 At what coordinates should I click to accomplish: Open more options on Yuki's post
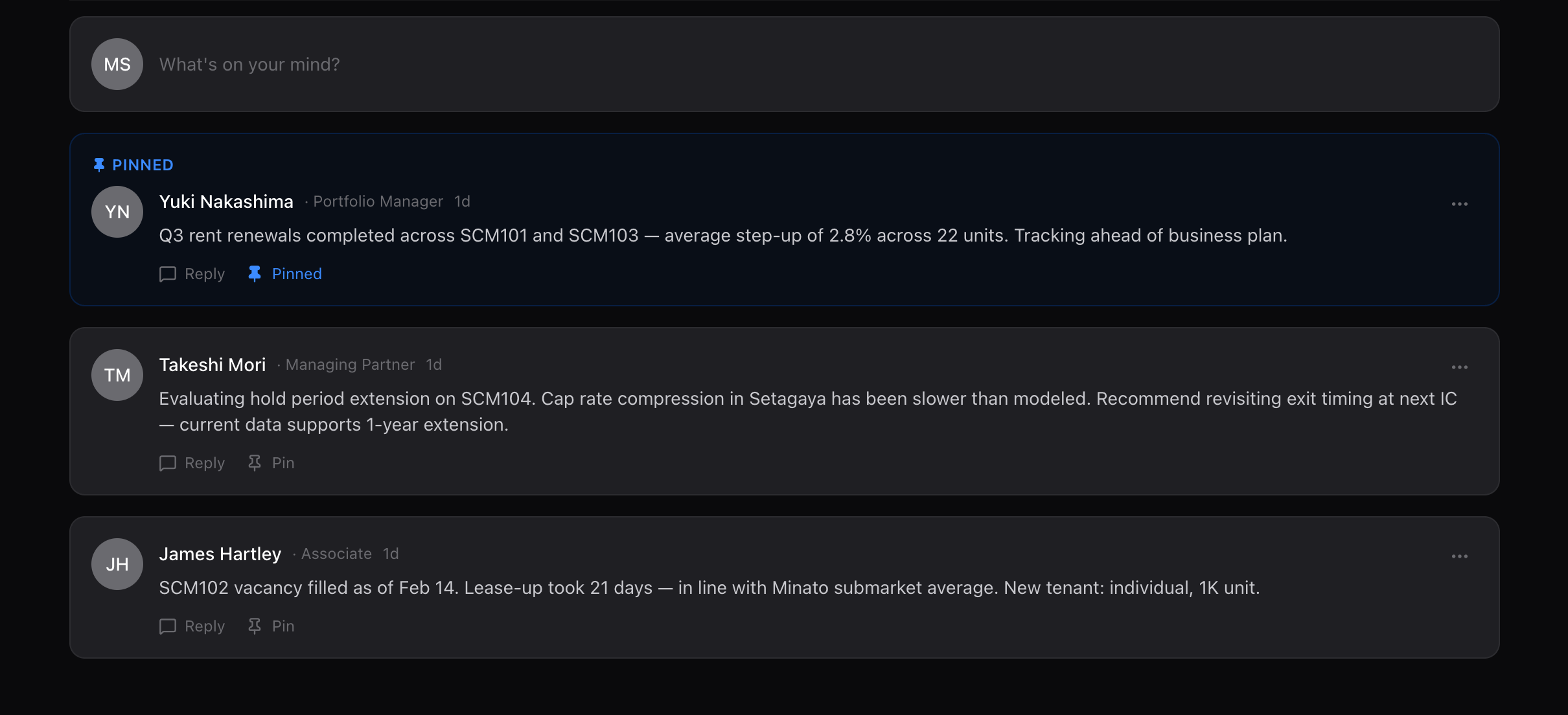1459,204
